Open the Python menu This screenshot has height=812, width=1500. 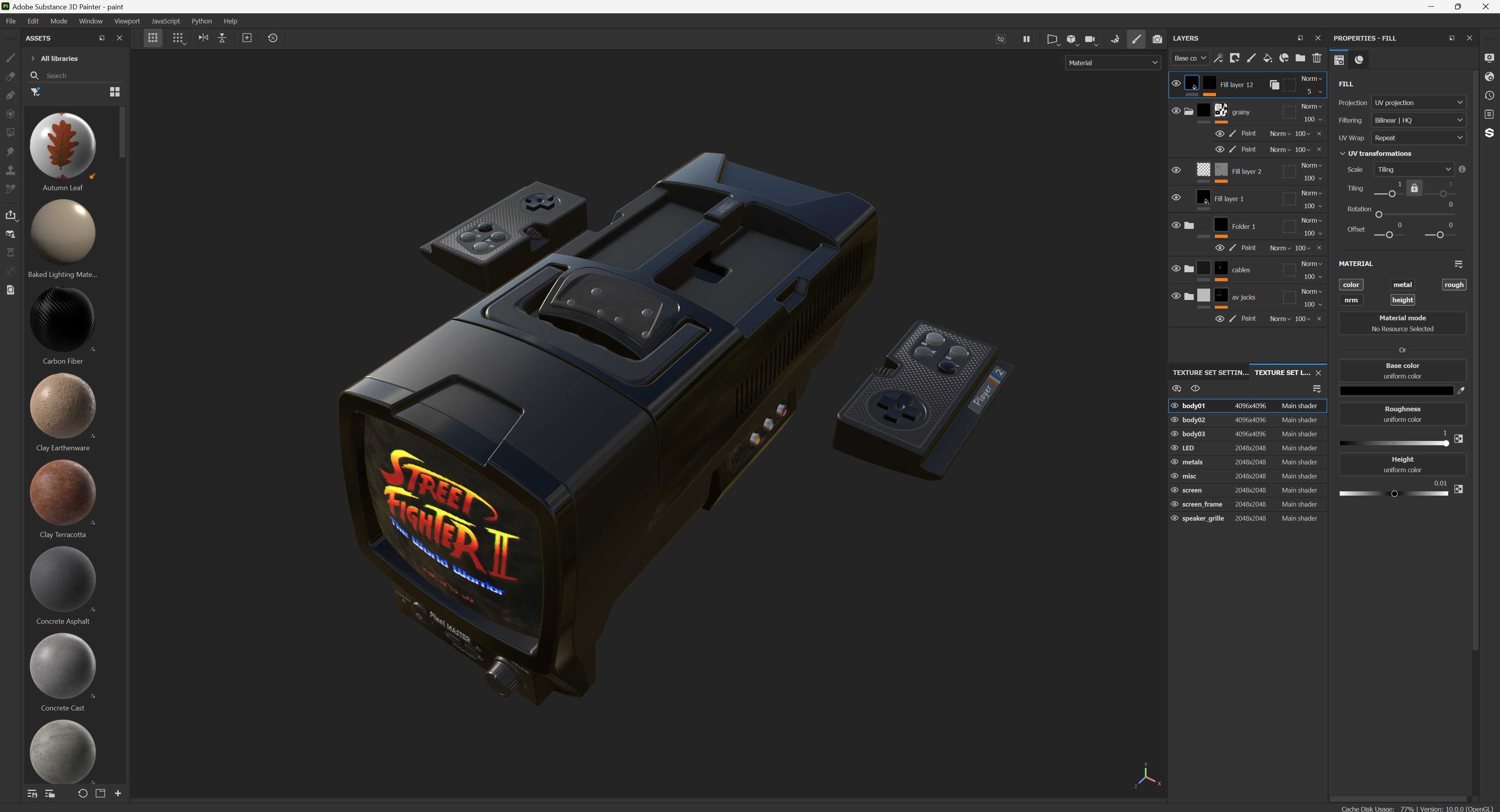[x=202, y=21]
